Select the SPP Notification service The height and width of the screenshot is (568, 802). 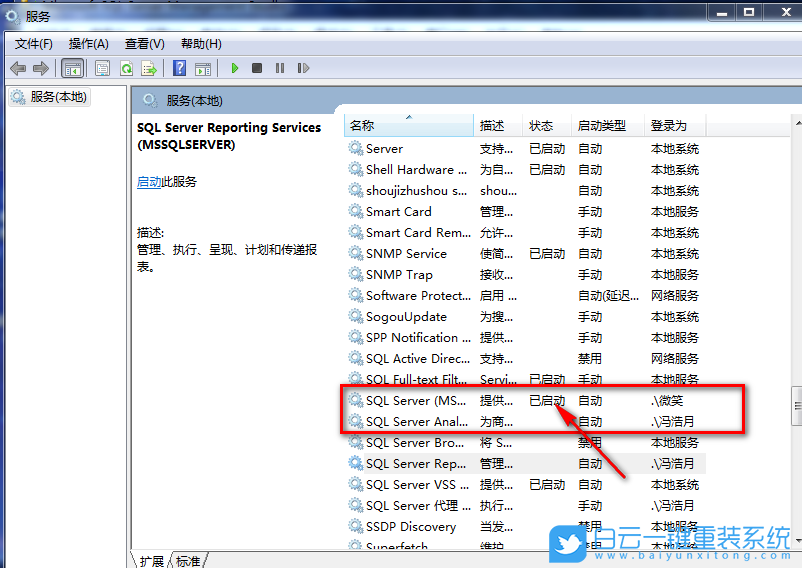coord(525,337)
